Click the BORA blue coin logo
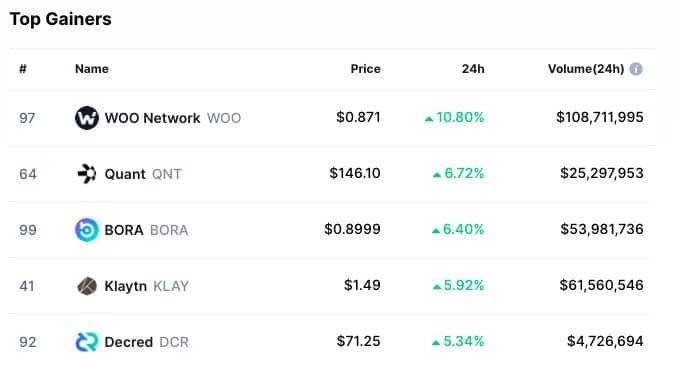The height and width of the screenshot is (367, 673). (x=87, y=230)
